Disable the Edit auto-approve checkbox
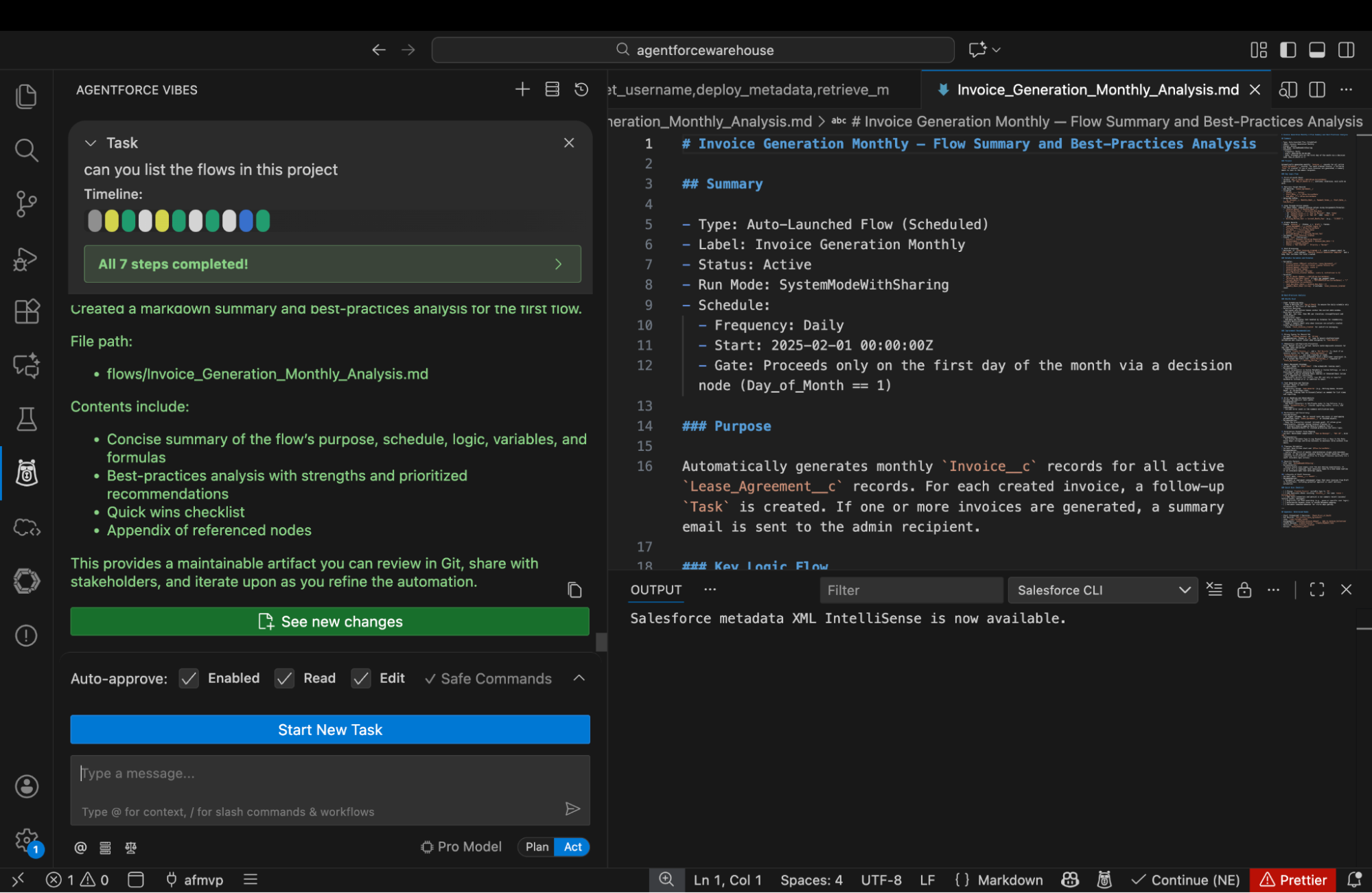1372x893 pixels. 360,678
